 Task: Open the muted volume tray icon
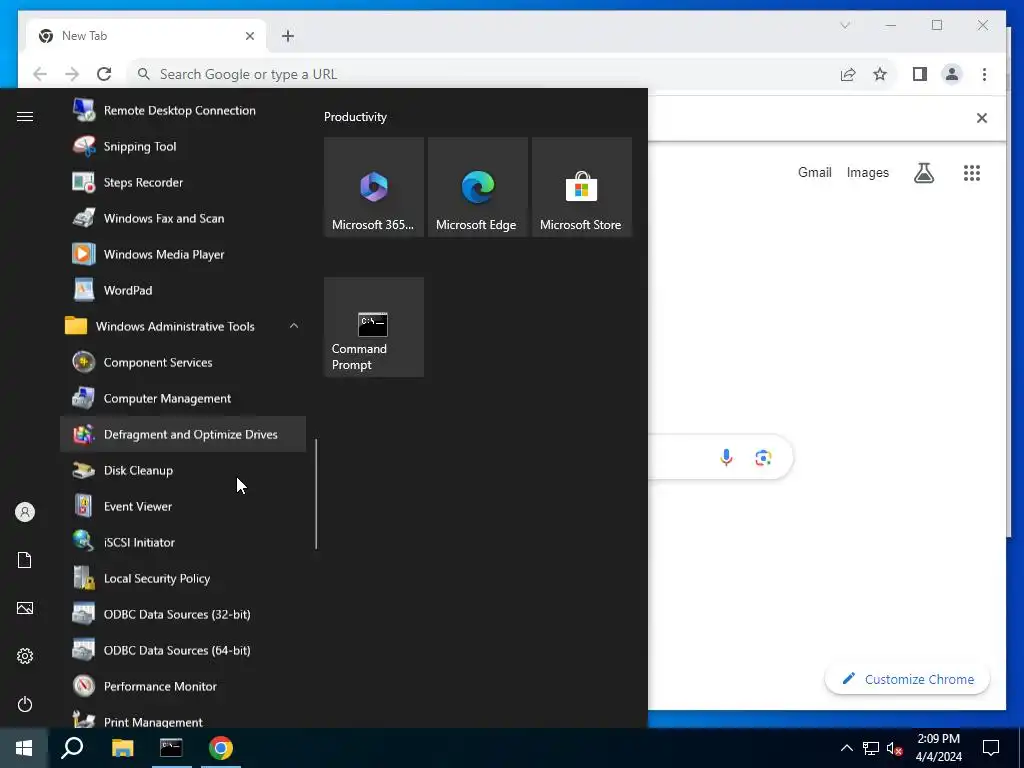(x=894, y=748)
